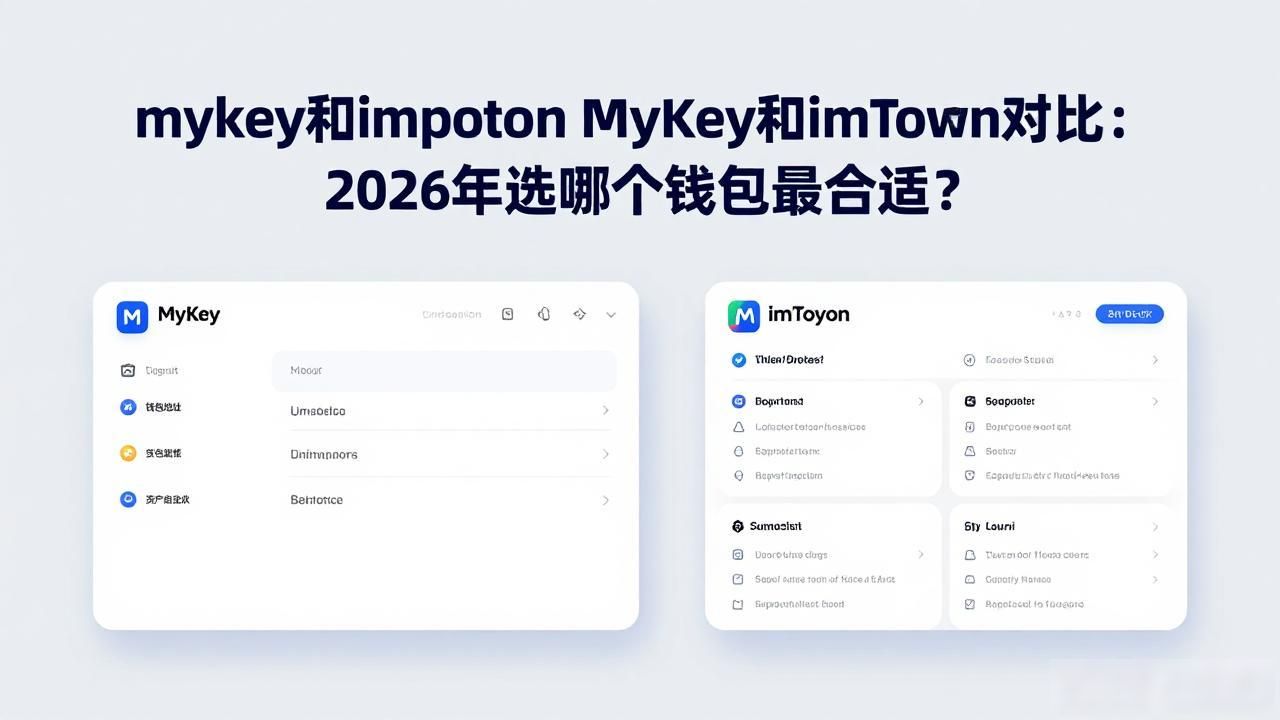Click the blue ring icon at MyKey sidebar bottom
Screen dimensions: 1280x720
coord(127,499)
